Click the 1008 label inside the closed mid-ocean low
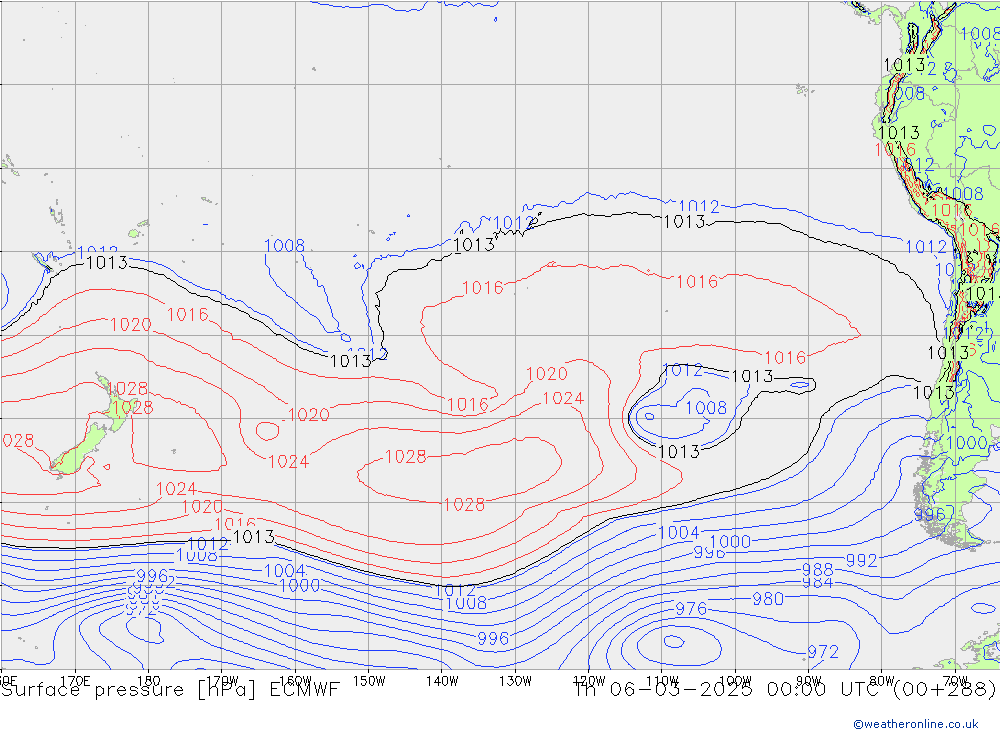The width and height of the screenshot is (1000, 733). (706, 408)
